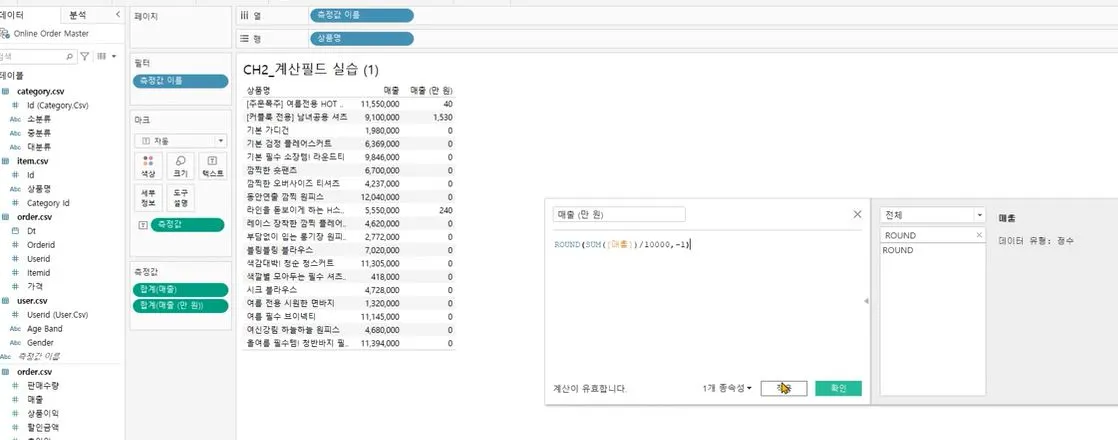
Task: Click the columns shelf icon beside 열
Action: click(244, 15)
